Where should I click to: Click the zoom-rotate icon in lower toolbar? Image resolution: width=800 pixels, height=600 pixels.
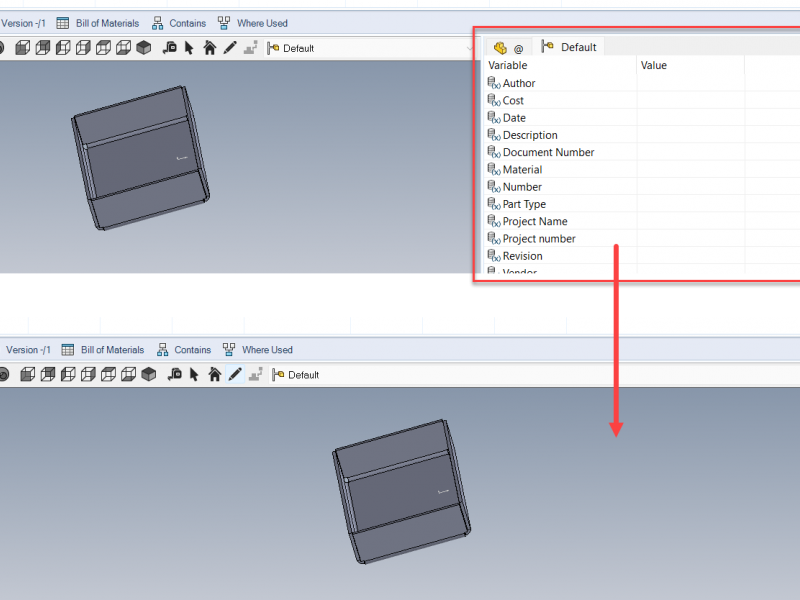[x=174, y=375]
